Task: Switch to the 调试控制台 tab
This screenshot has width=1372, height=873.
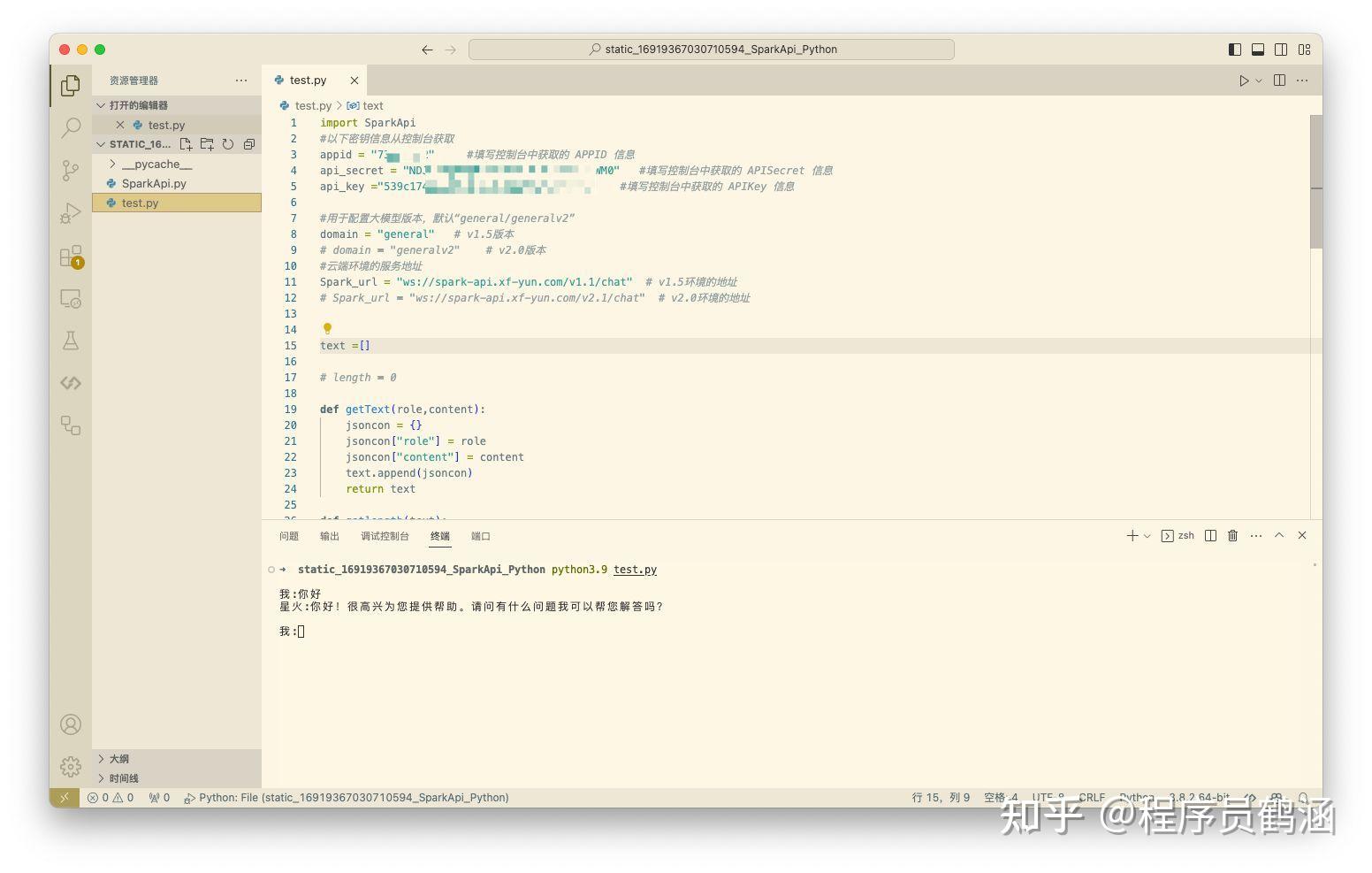Action: pyautogui.click(x=385, y=536)
